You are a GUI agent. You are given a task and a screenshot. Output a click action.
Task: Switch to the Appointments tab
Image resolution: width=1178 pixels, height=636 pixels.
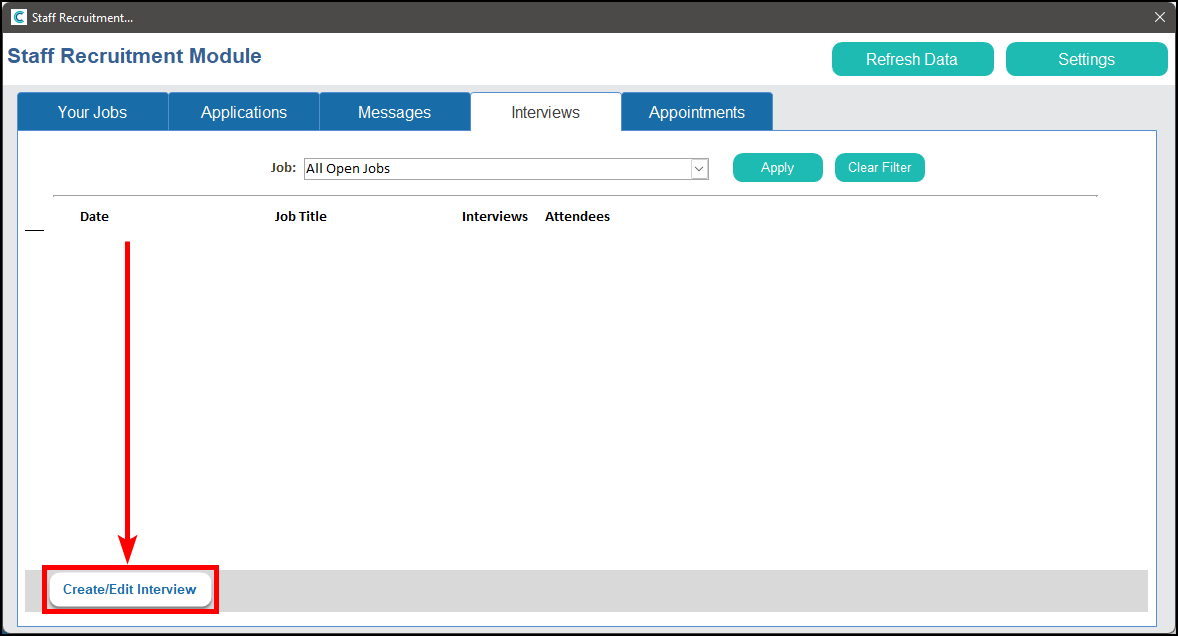(696, 112)
